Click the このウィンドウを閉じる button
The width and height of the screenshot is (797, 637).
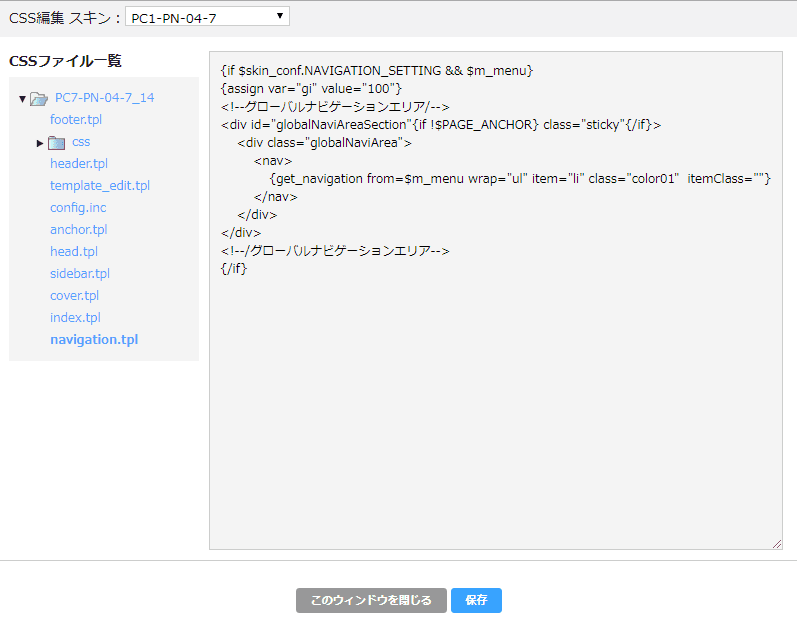pyautogui.click(x=371, y=600)
